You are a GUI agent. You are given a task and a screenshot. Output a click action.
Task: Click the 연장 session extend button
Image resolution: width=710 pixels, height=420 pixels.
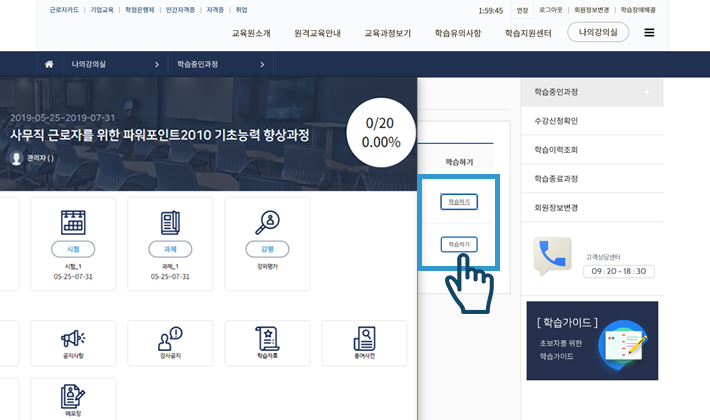(x=522, y=10)
